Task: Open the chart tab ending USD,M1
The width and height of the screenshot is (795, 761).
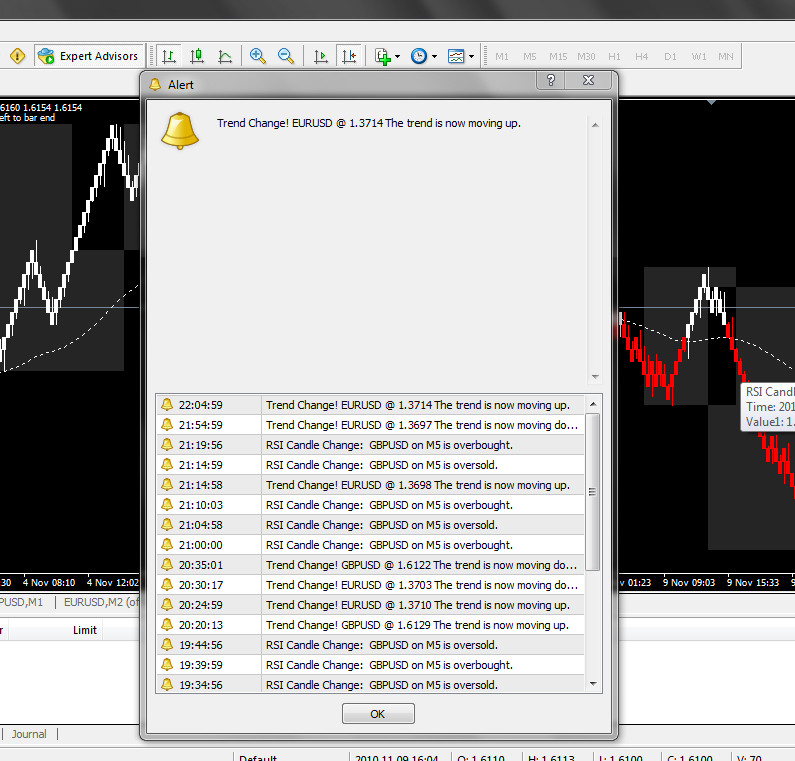Action: coord(21,602)
